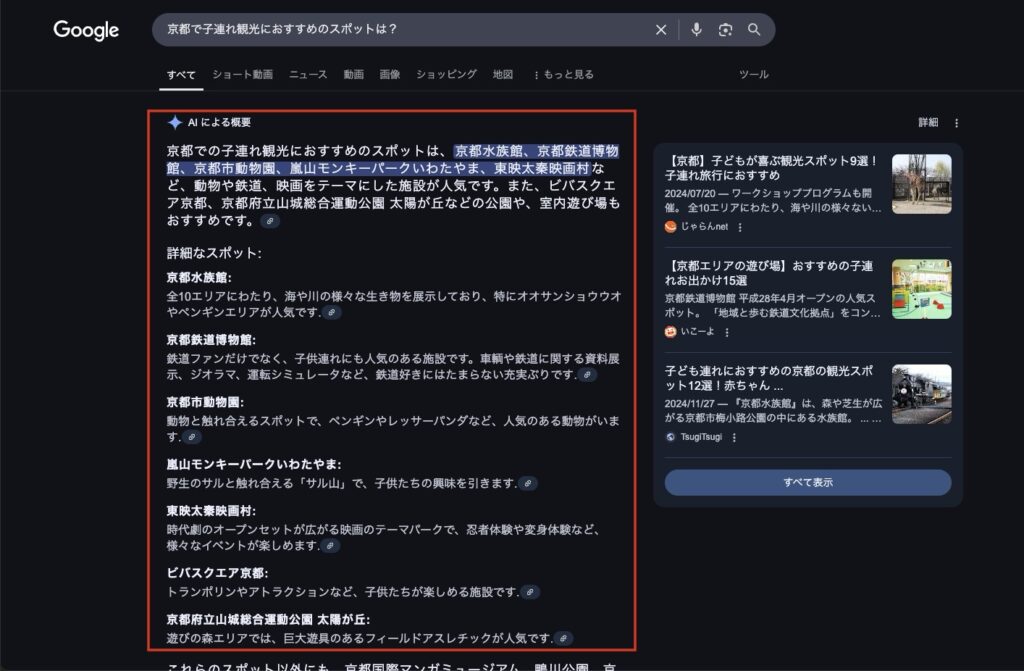The image size is (1024, 671).
Task: Start voice search with microphone icon
Action: click(696, 29)
